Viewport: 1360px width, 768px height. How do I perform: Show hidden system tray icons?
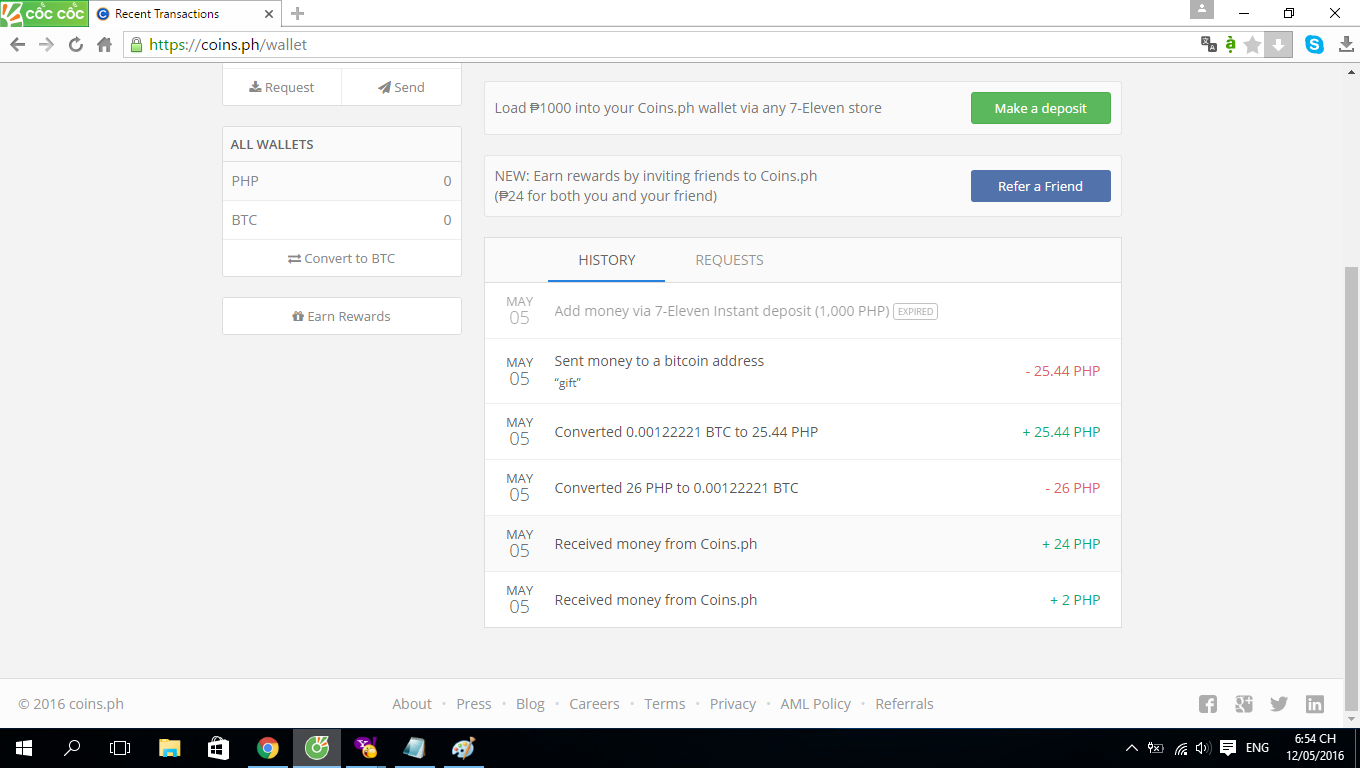point(1132,748)
